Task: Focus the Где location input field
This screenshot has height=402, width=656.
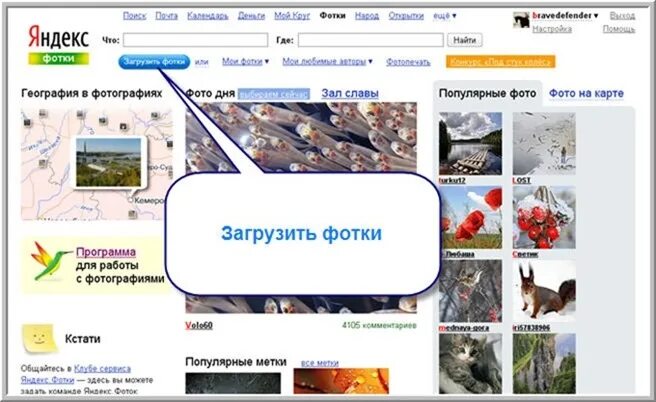Action: point(371,40)
